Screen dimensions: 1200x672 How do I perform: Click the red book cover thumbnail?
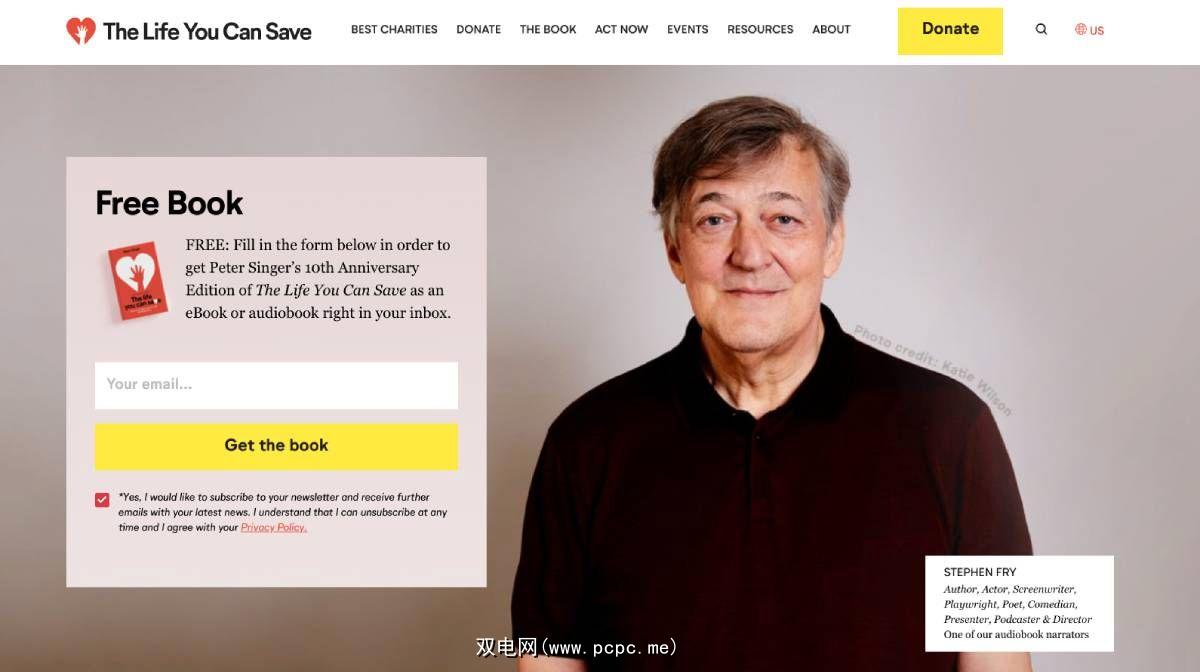[138, 281]
